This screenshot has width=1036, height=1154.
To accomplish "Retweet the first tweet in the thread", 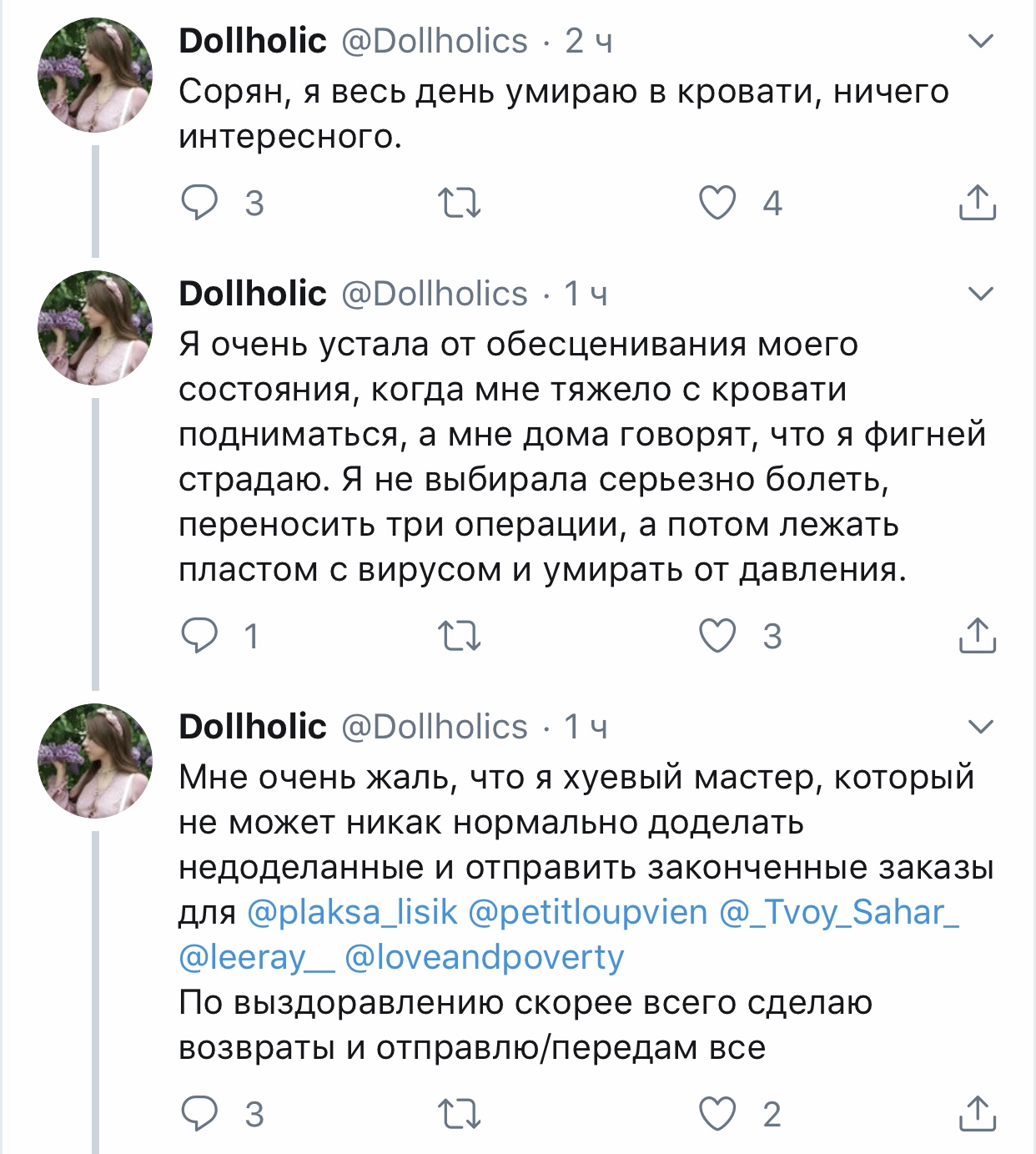I will [460, 203].
